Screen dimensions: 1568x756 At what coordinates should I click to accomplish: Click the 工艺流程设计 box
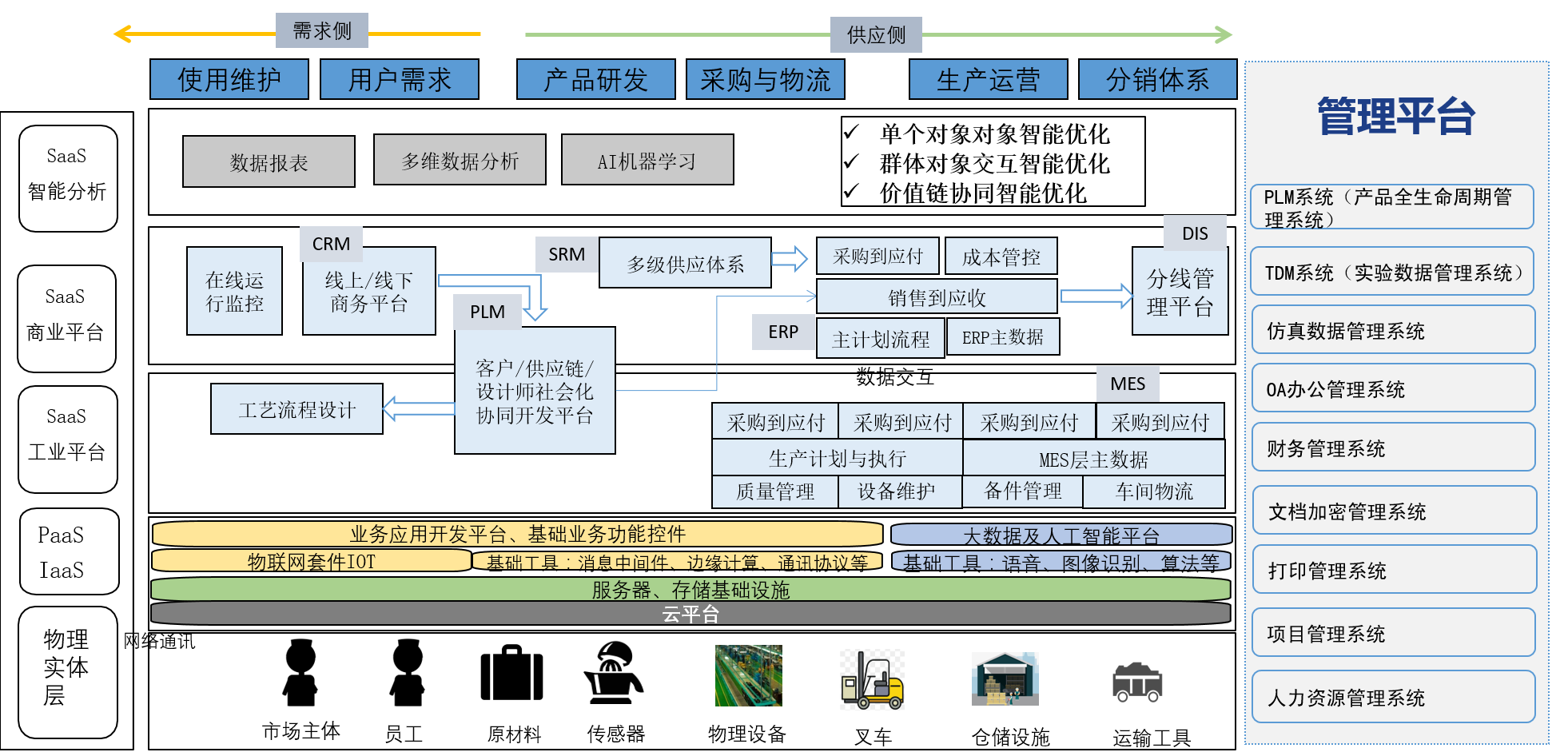pos(296,409)
